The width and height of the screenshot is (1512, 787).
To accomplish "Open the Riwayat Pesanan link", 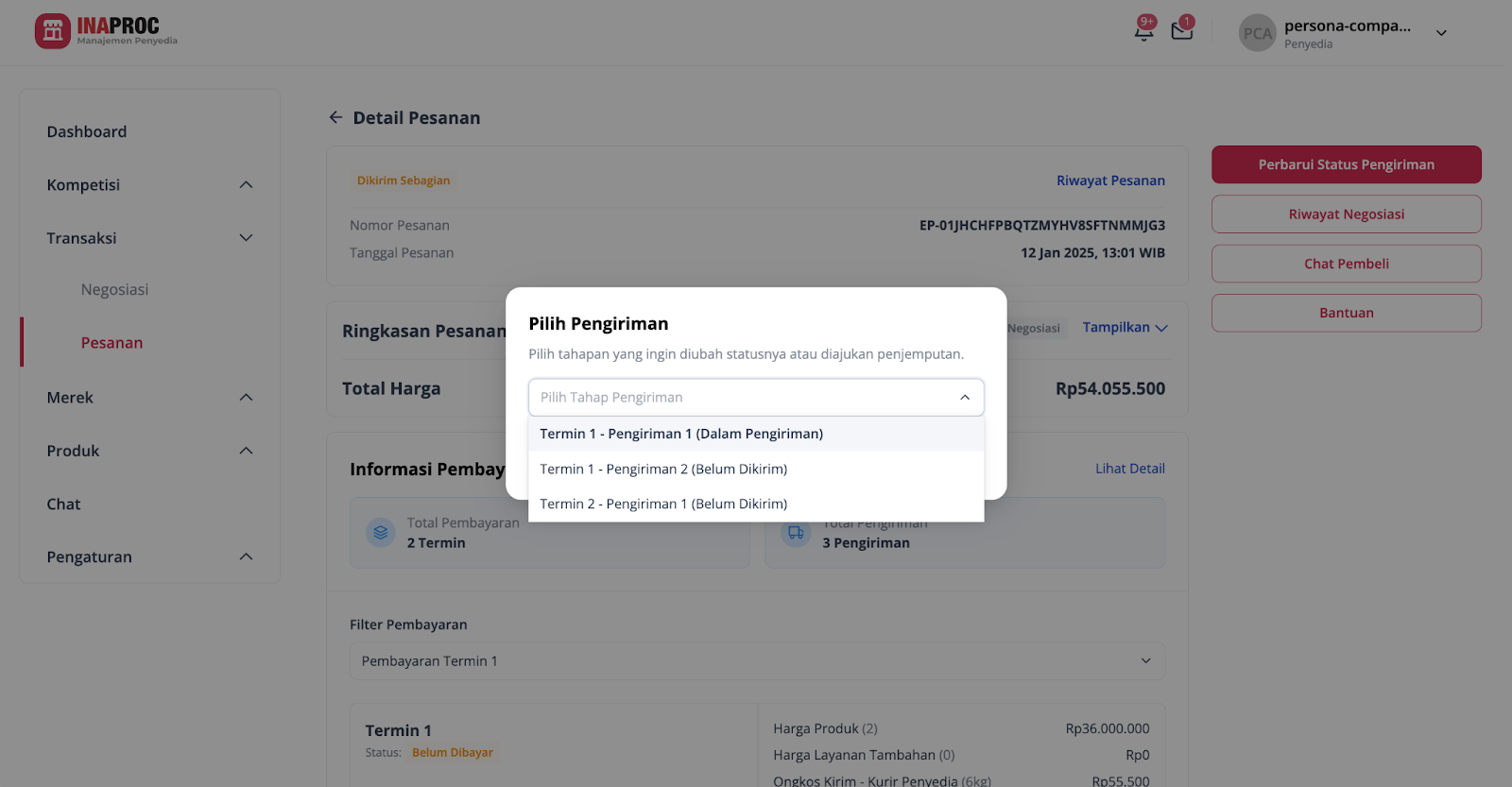I will (x=1110, y=180).
